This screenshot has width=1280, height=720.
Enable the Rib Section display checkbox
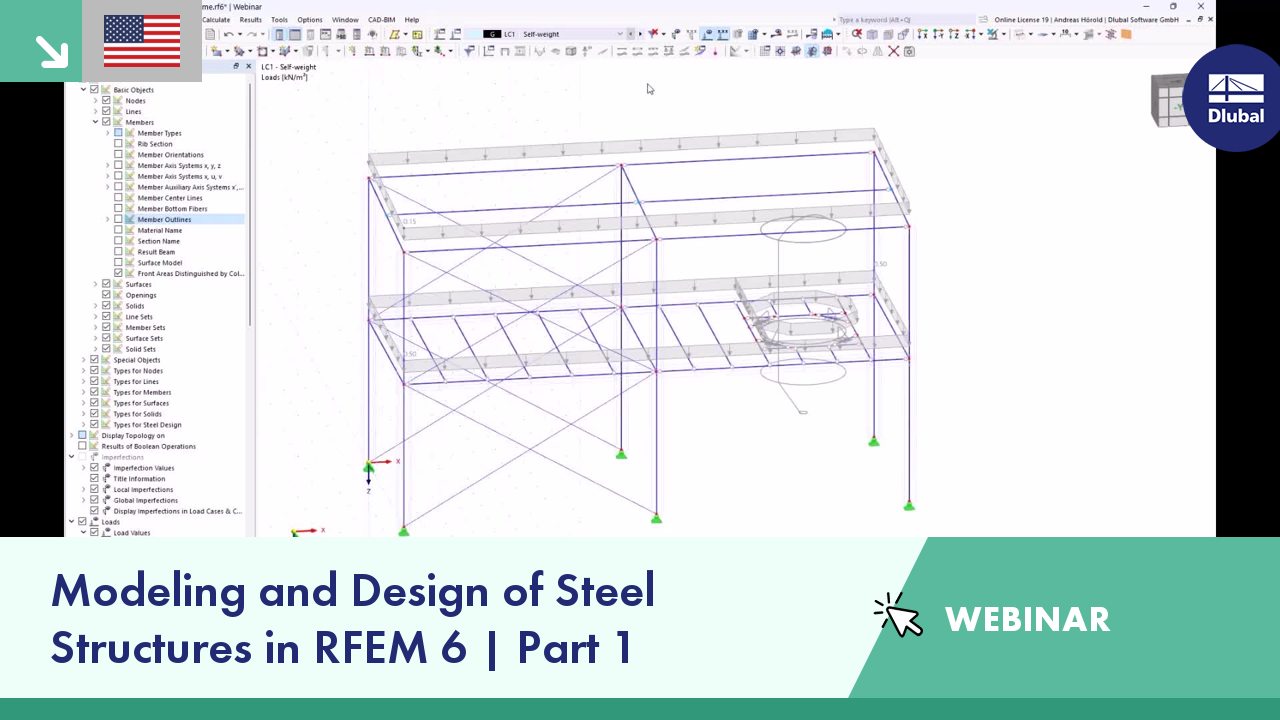(118, 144)
